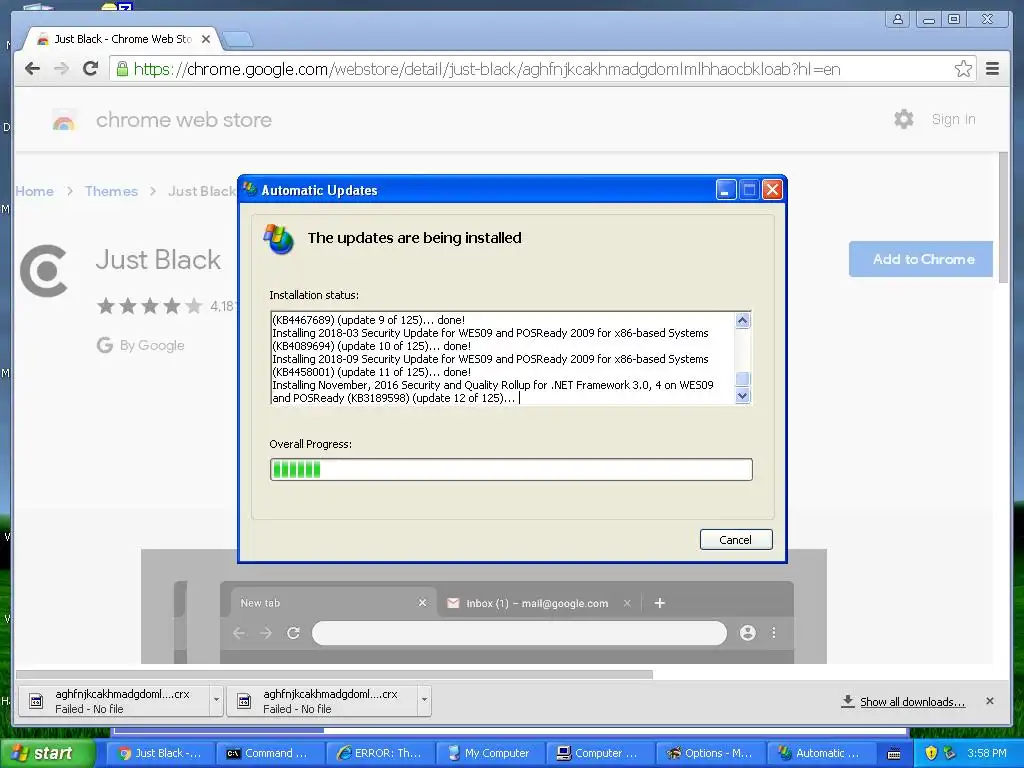Click Show all downloads link
The image size is (1024, 768).
(x=912, y=702)
